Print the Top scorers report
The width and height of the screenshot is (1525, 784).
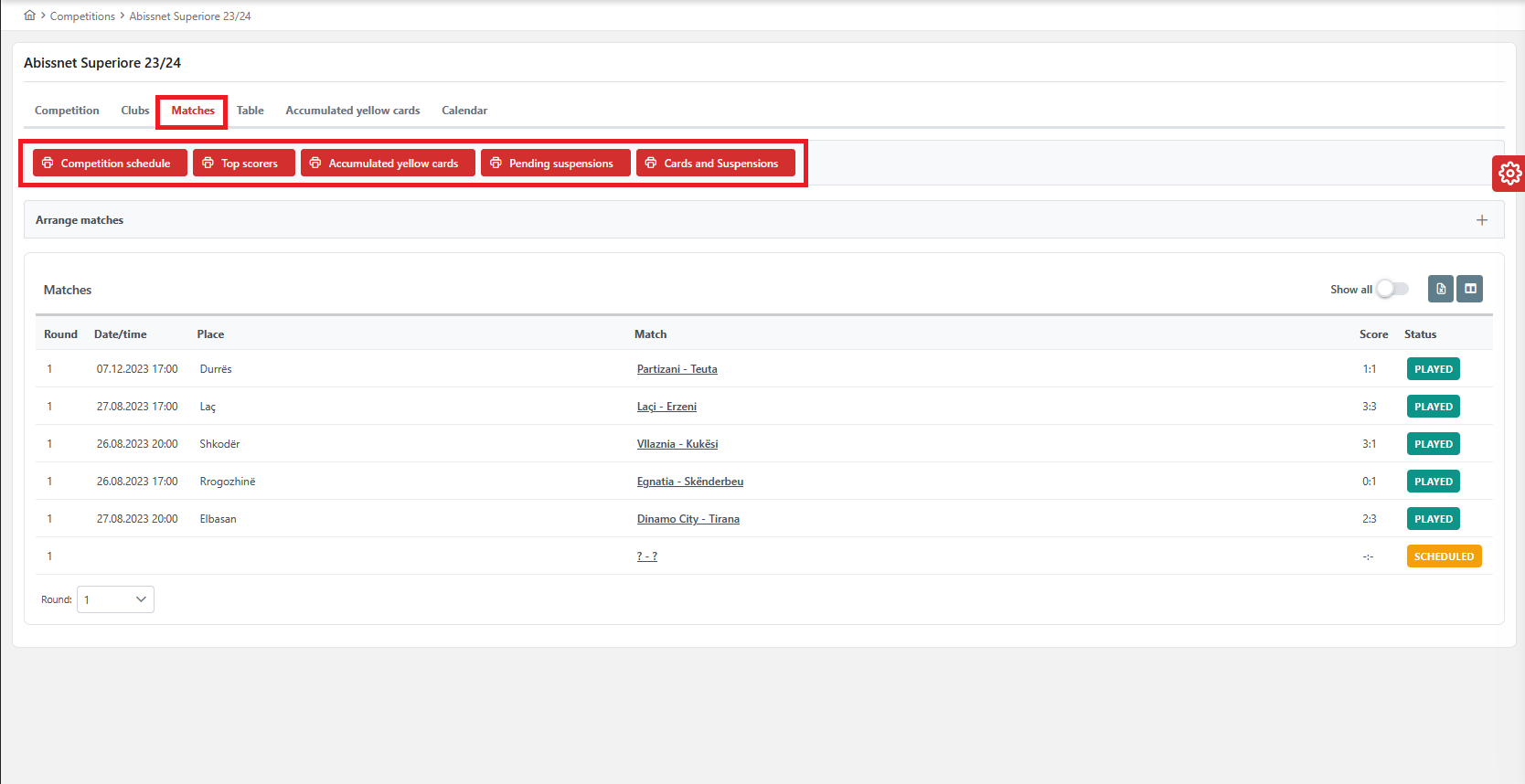click(243, 164)
